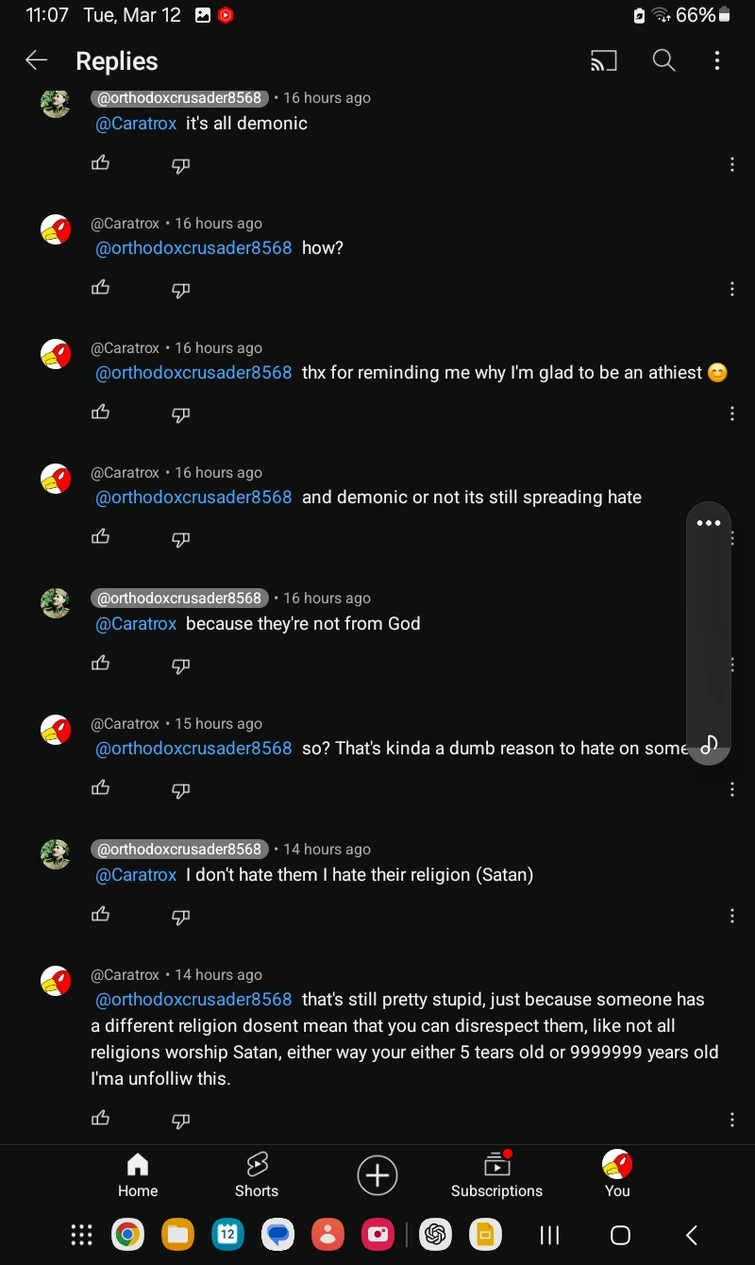Tap the You profile icon
The width and height of the screenshot is (755, 1265).
pos(617,1168)
